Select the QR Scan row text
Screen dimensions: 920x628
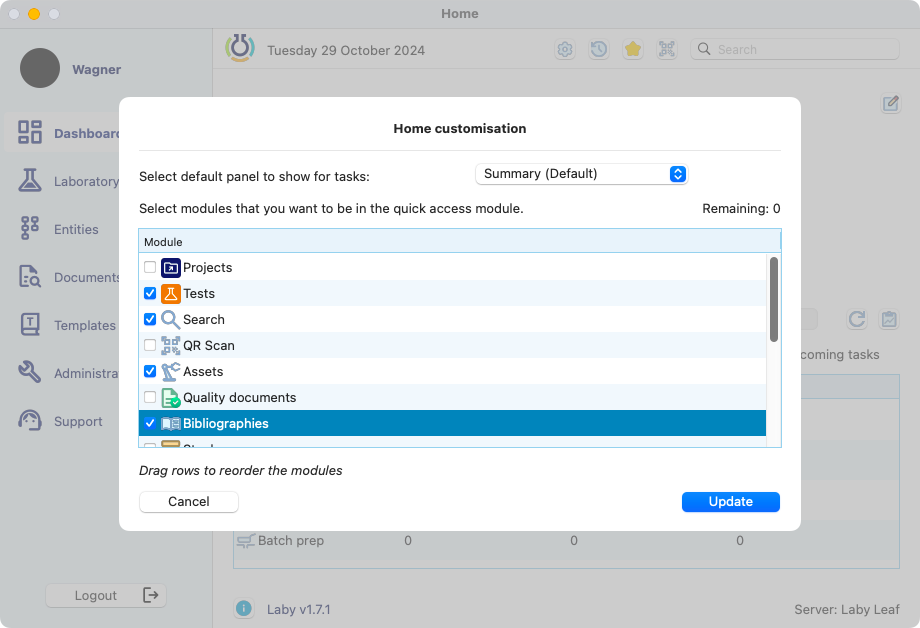[209, 346]
